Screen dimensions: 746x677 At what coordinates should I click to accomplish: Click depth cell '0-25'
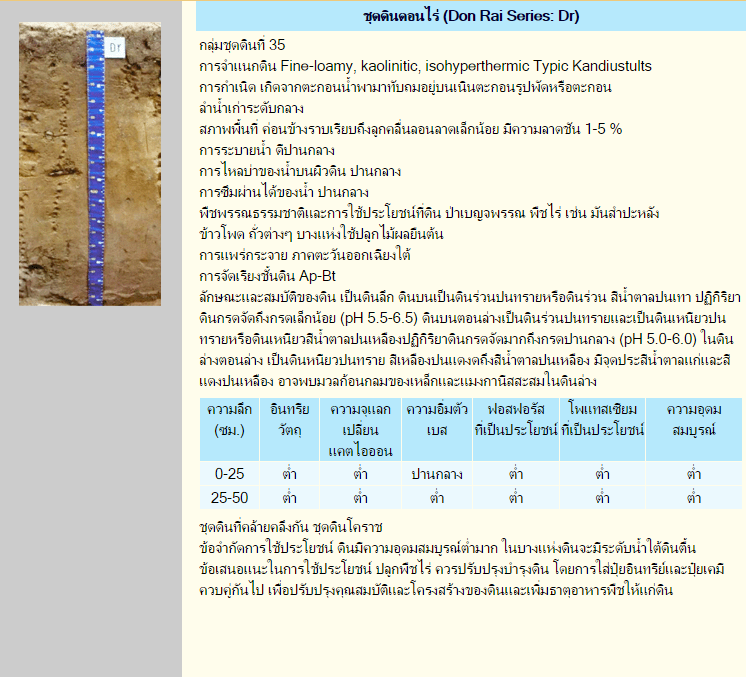pos(229,473)
